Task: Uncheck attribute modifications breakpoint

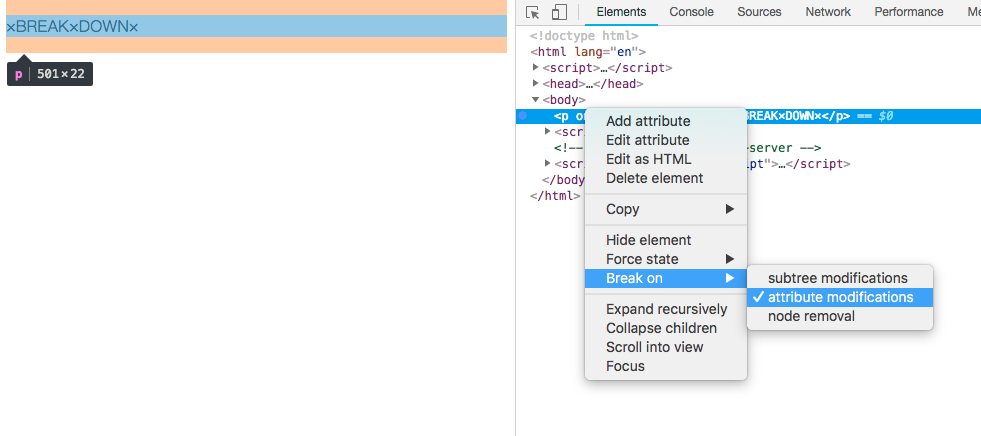Action: 840,297
